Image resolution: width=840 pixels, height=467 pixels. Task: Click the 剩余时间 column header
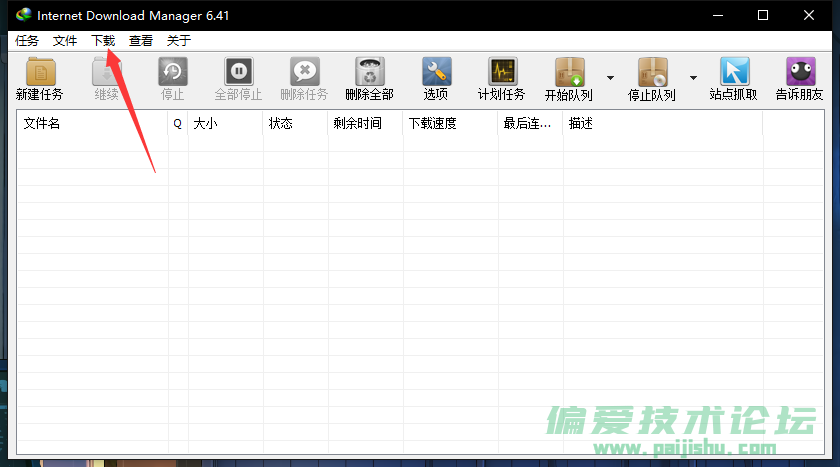365,123
